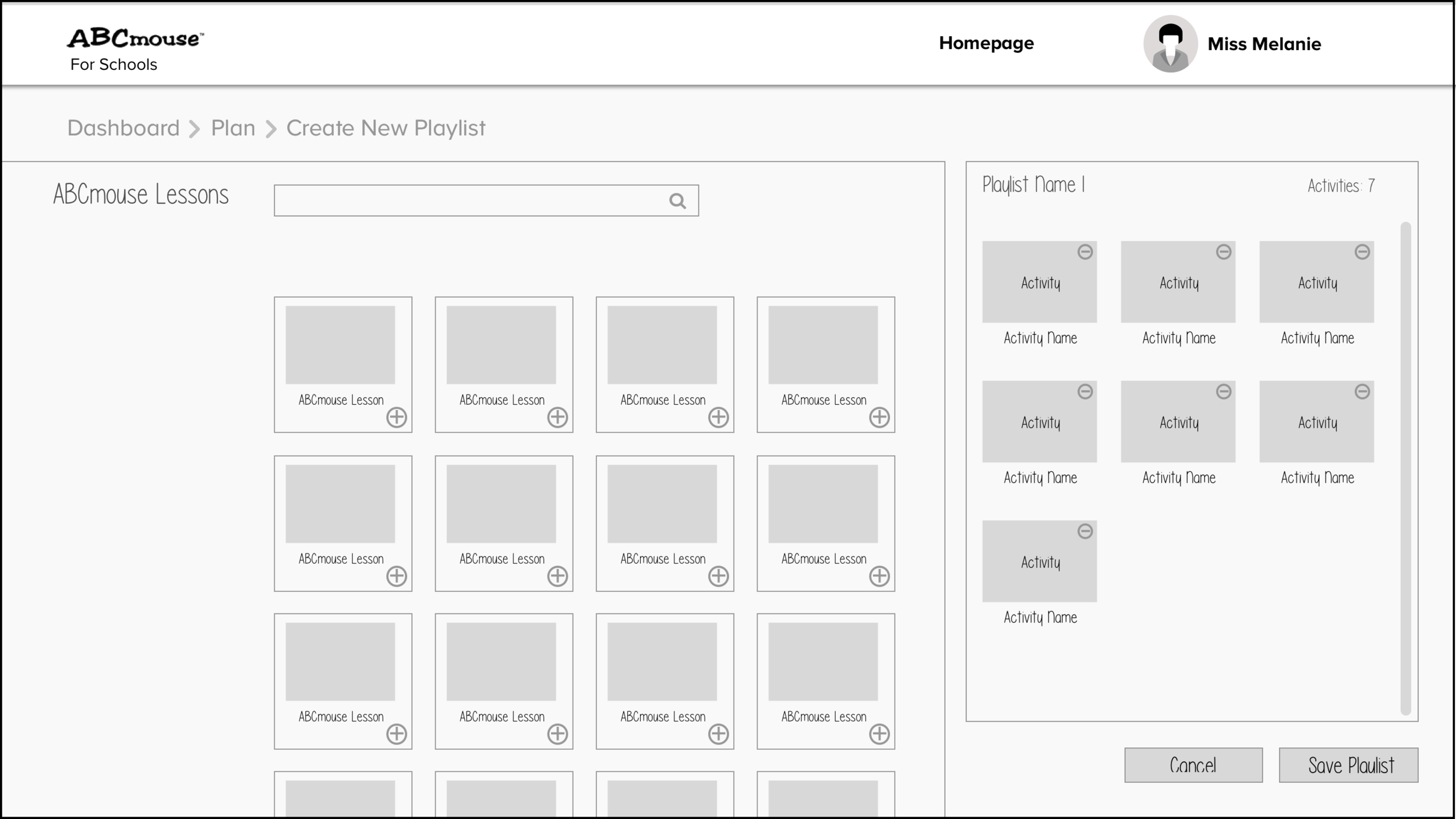Remove last activity in playlist's second row
The height and width of the screenshot is (819, 1456).
pos(1362,391)
